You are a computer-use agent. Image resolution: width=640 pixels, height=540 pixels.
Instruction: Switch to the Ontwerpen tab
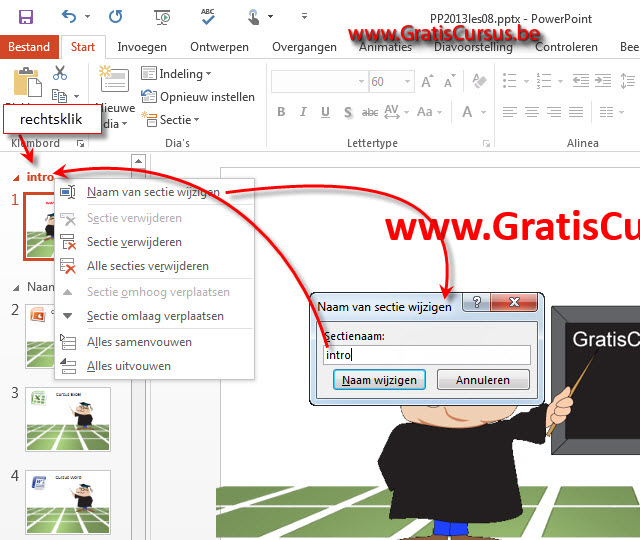click(x=219, y=47)
